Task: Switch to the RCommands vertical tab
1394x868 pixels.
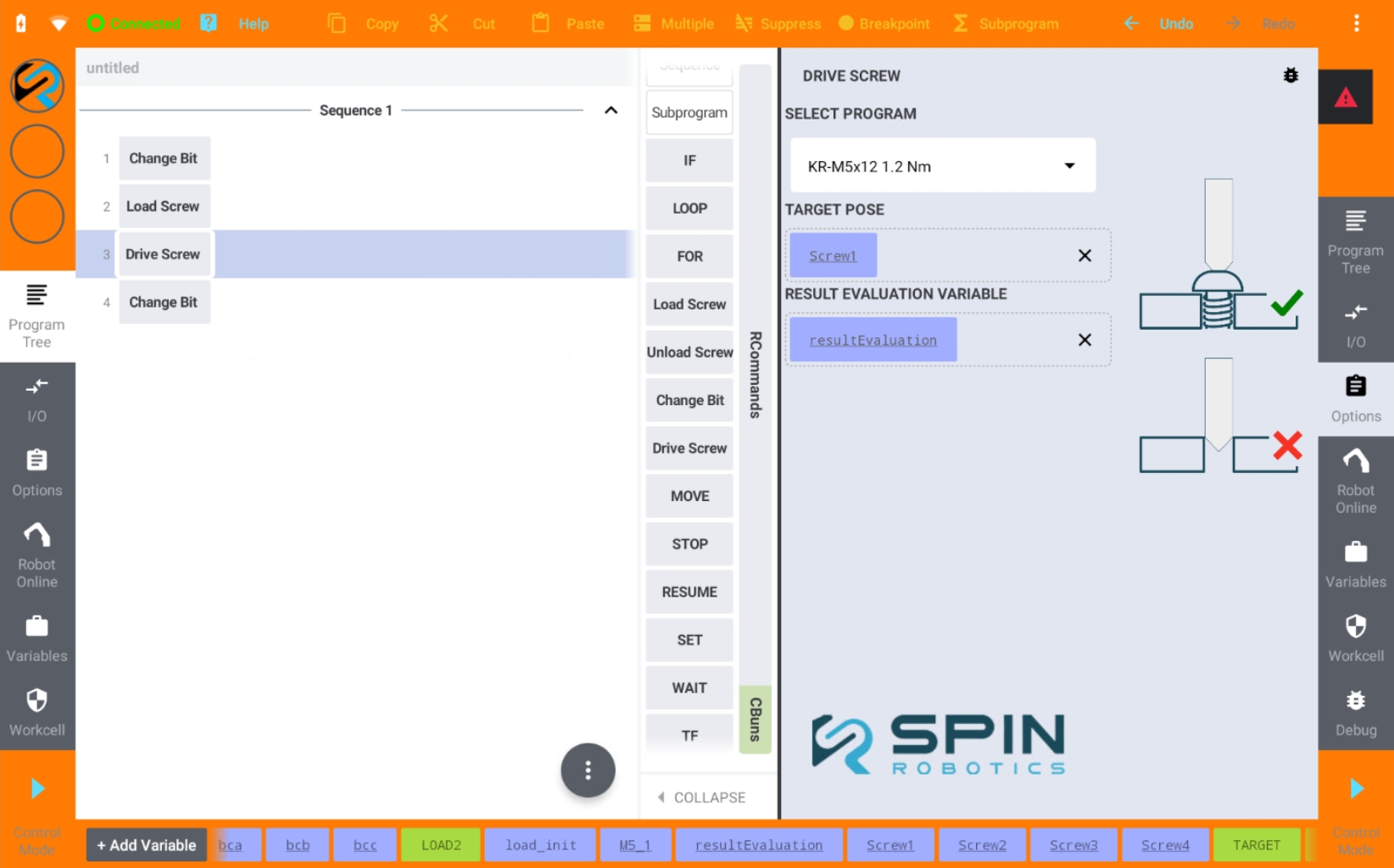Action: point(755,375)
